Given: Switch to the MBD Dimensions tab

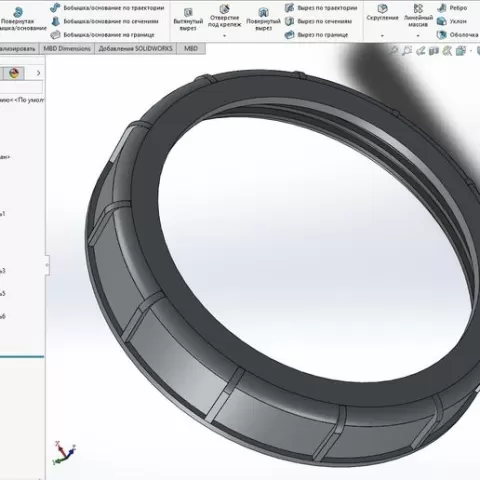Looking at the screenshot, I should pos(67,49).
